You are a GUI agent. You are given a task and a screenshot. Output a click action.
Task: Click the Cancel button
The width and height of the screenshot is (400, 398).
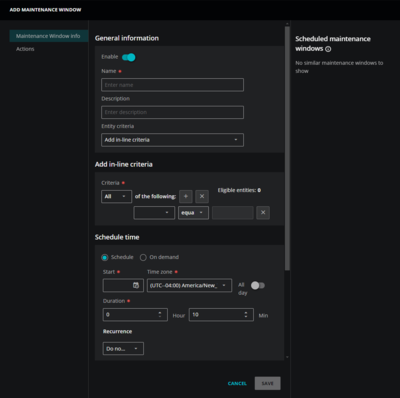(237, 383)
